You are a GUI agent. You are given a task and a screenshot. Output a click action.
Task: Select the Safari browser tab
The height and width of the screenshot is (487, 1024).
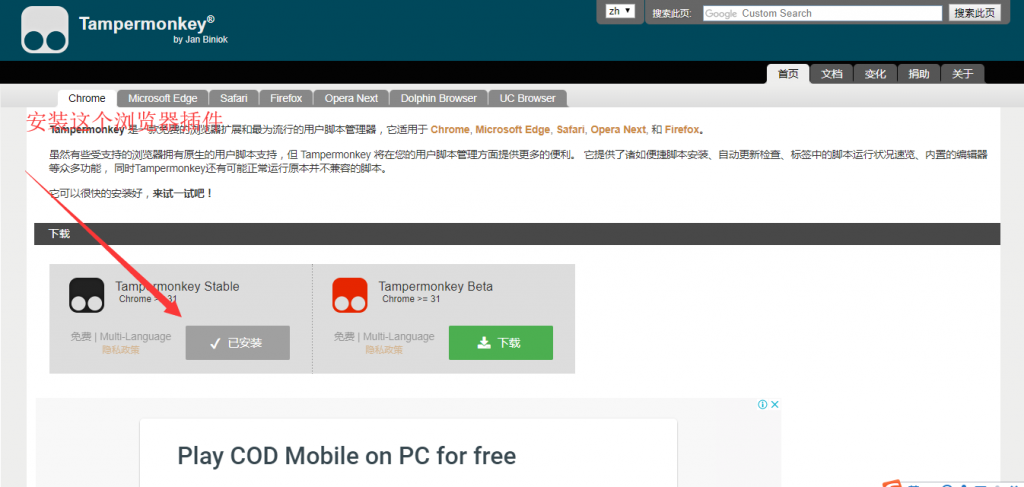(234, 98)
